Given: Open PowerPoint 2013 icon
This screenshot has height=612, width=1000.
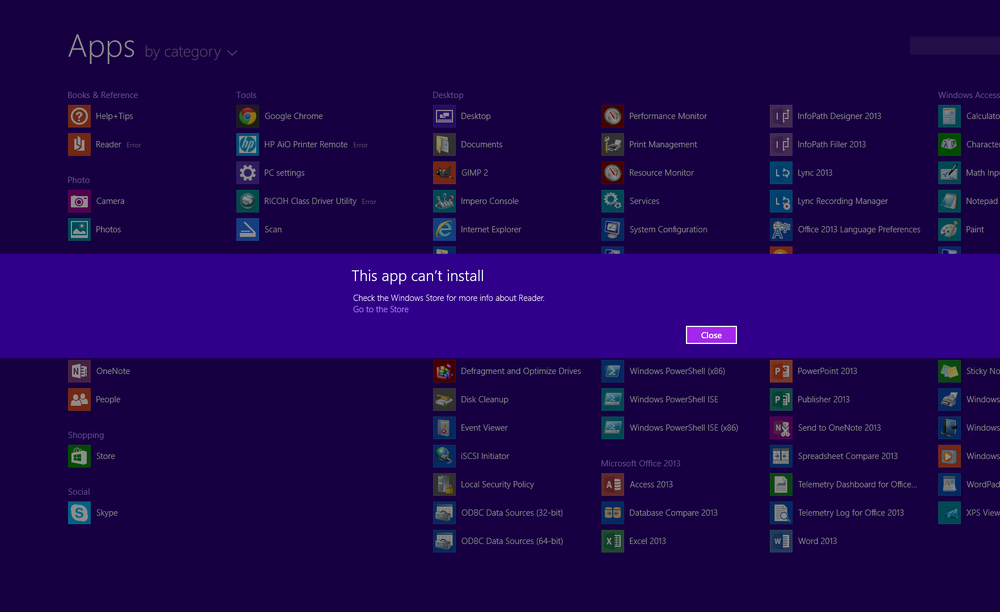Looking at the screenshot, I should tap(781, 371).
